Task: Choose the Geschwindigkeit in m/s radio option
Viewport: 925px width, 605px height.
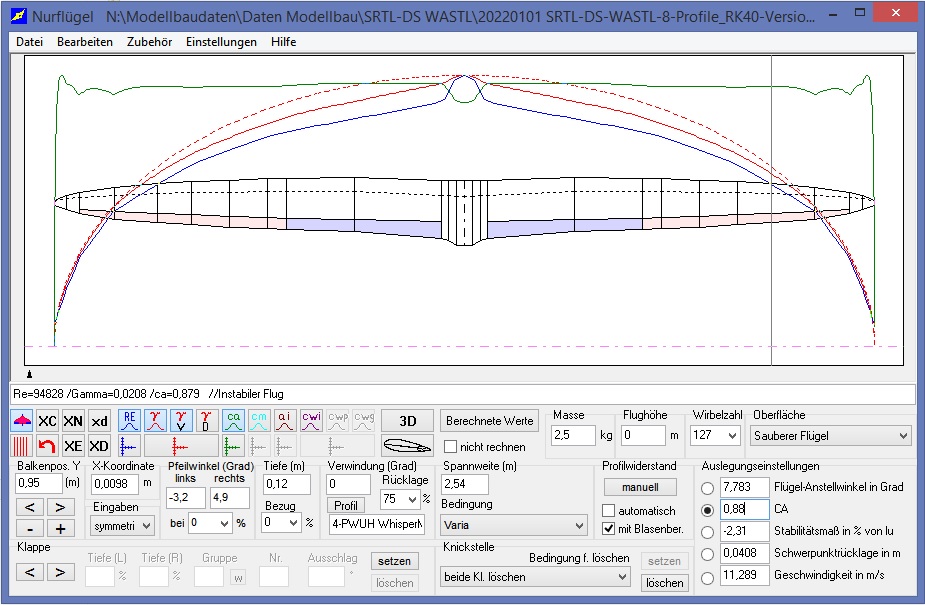Action: [708, 577]
